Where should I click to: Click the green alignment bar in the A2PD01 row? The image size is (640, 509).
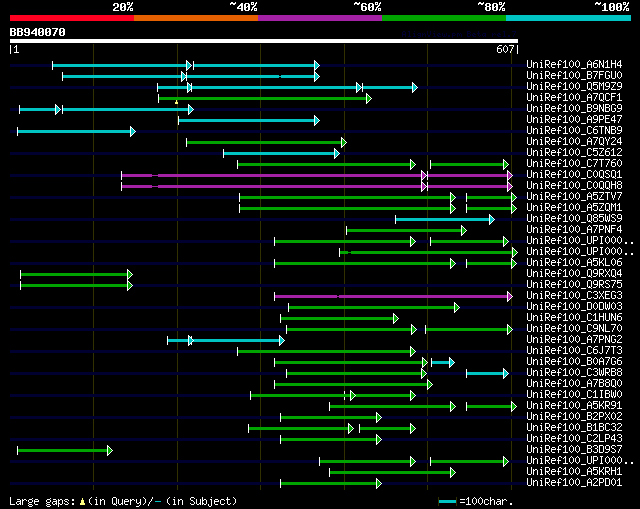point(331,484)
